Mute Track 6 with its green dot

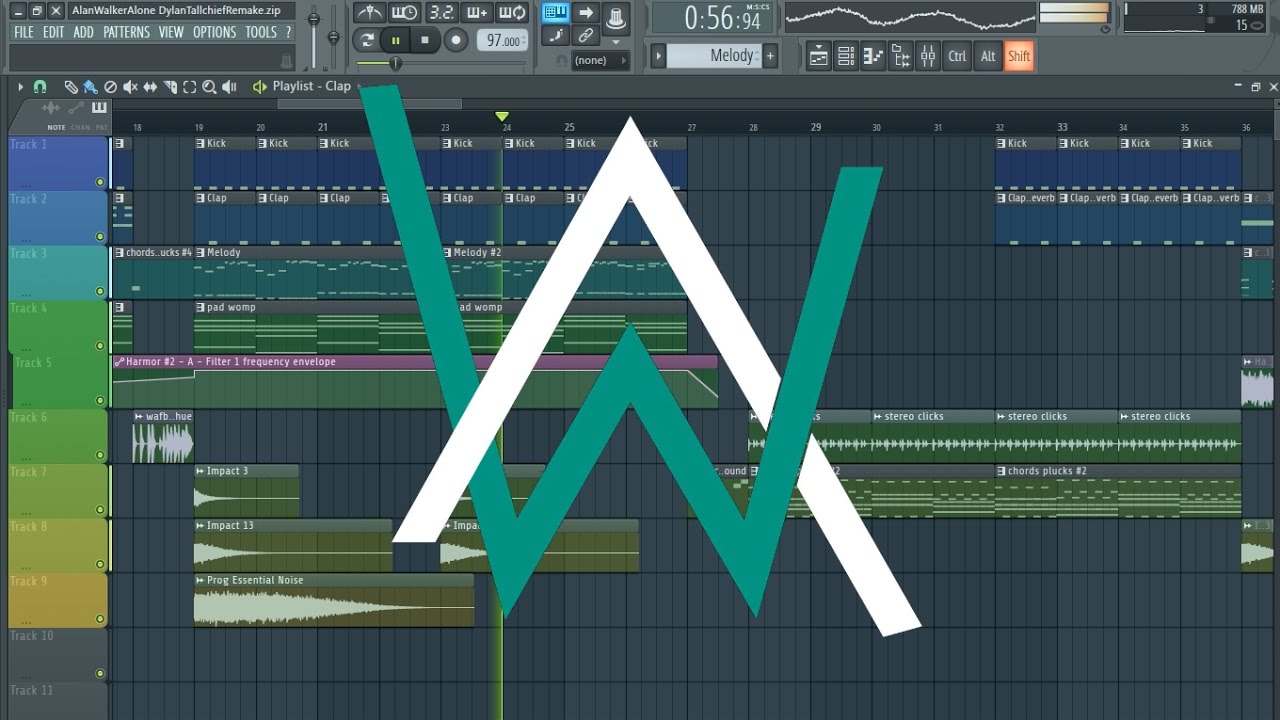coord(100,455)
